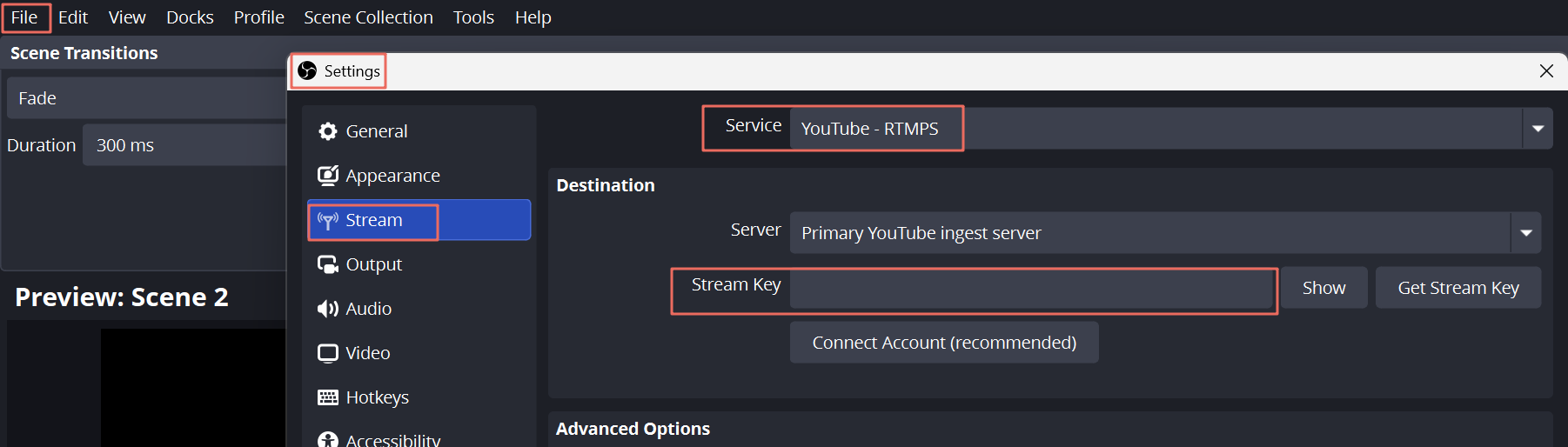Select the Stream settings tab label

pos(374,220)
